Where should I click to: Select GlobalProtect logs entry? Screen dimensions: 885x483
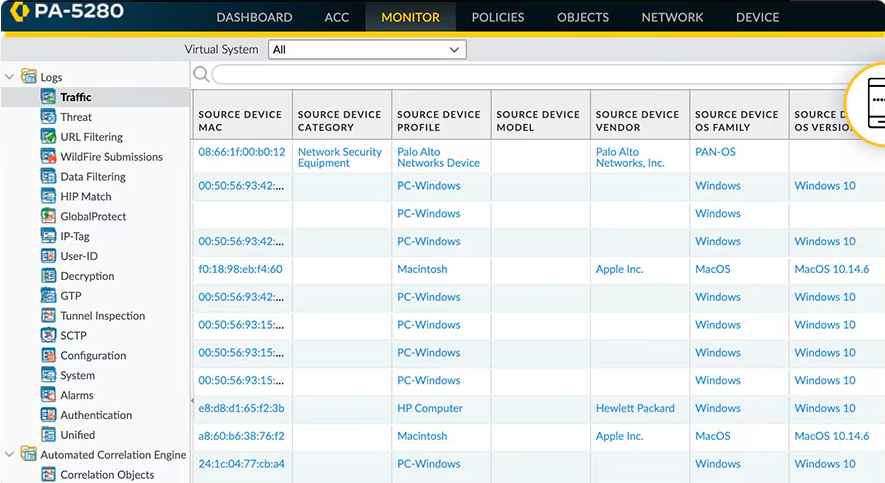point(93,216)
